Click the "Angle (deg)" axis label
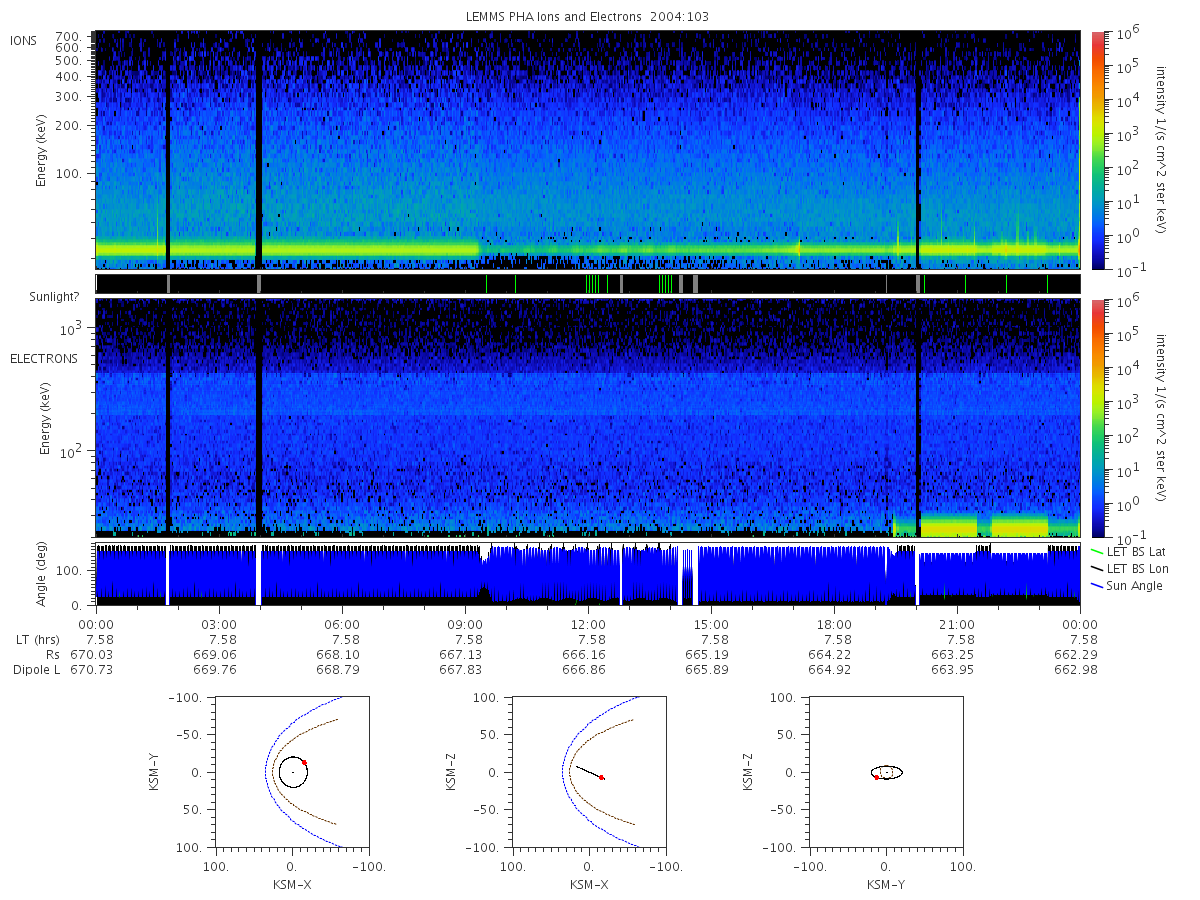The height and width of the screenshot is (900, 1200). click(x=44, y=574)
